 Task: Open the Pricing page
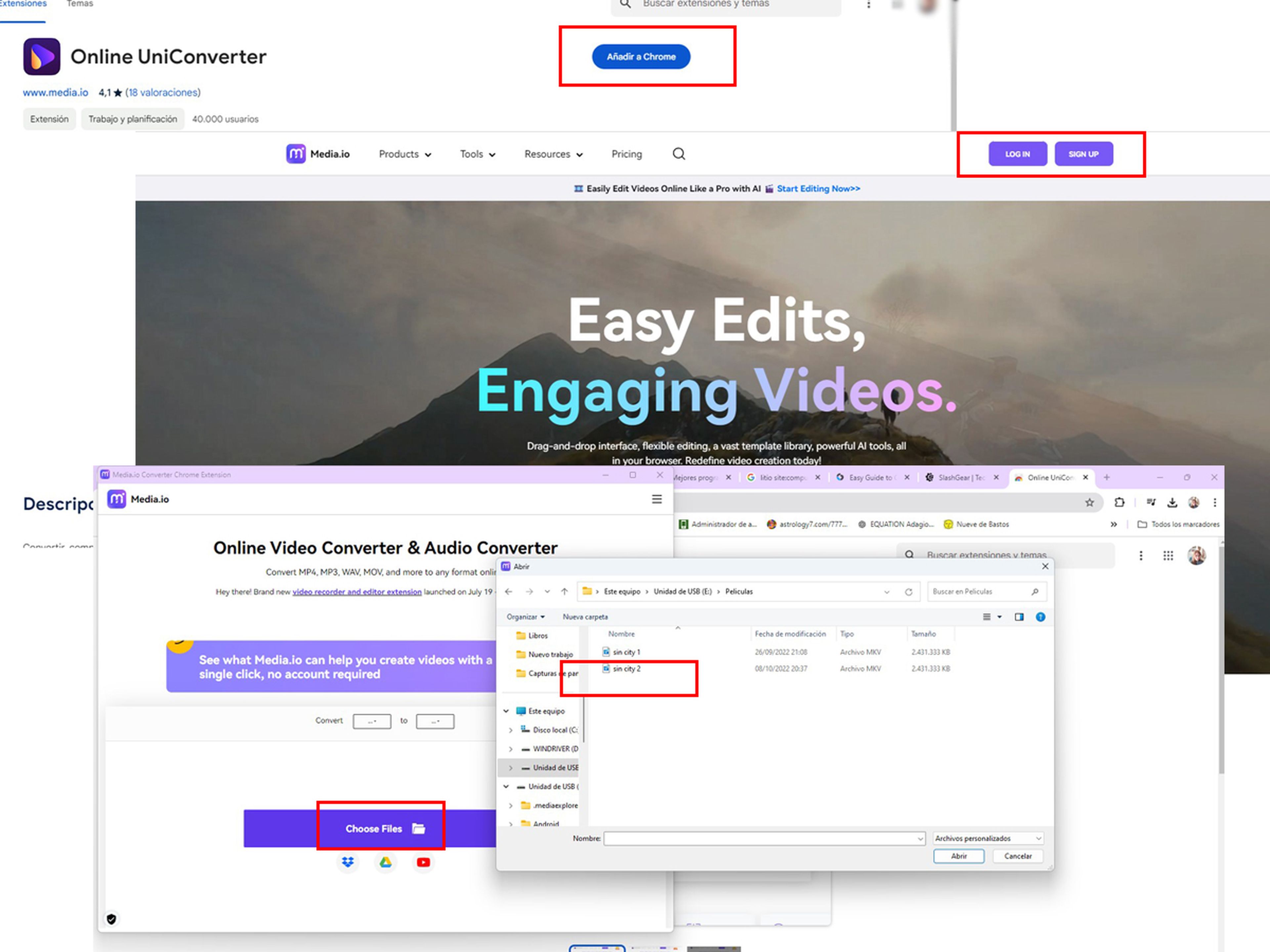click(x=626, y=154)
